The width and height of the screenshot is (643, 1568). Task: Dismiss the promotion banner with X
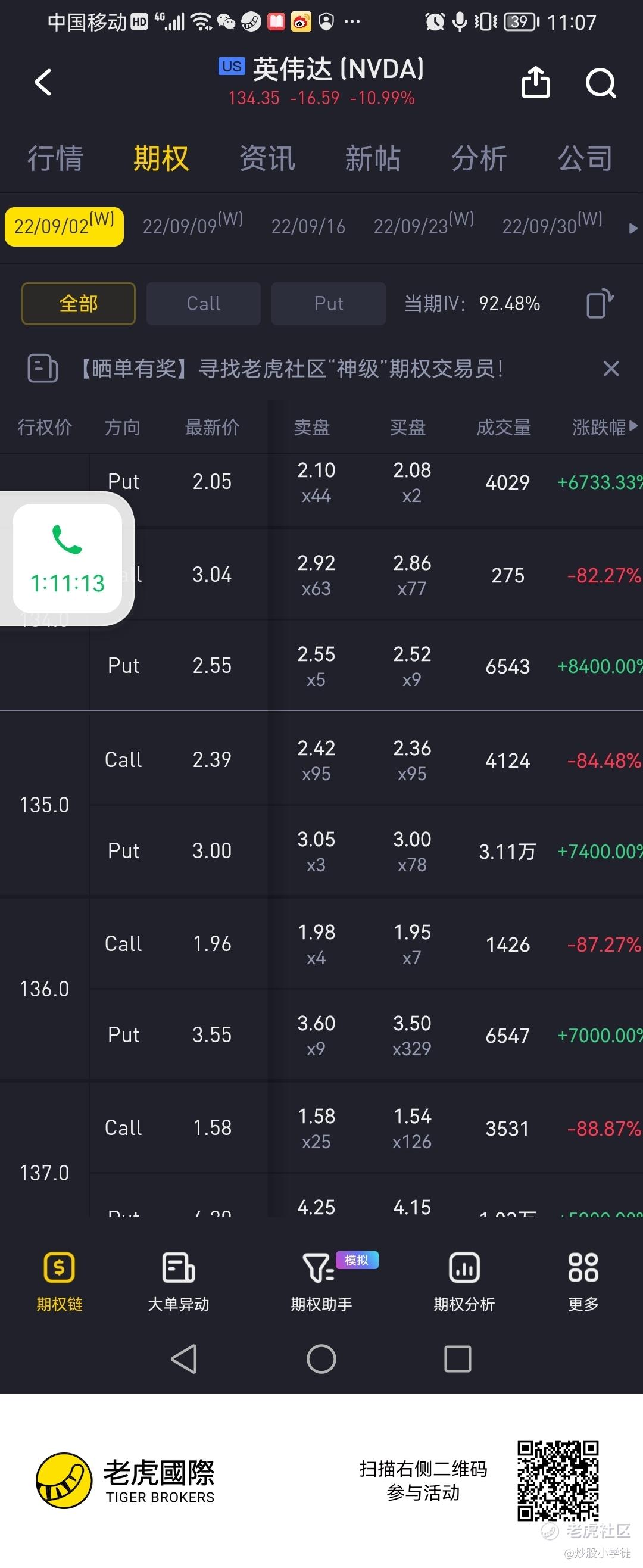click(x=611, y=368)
